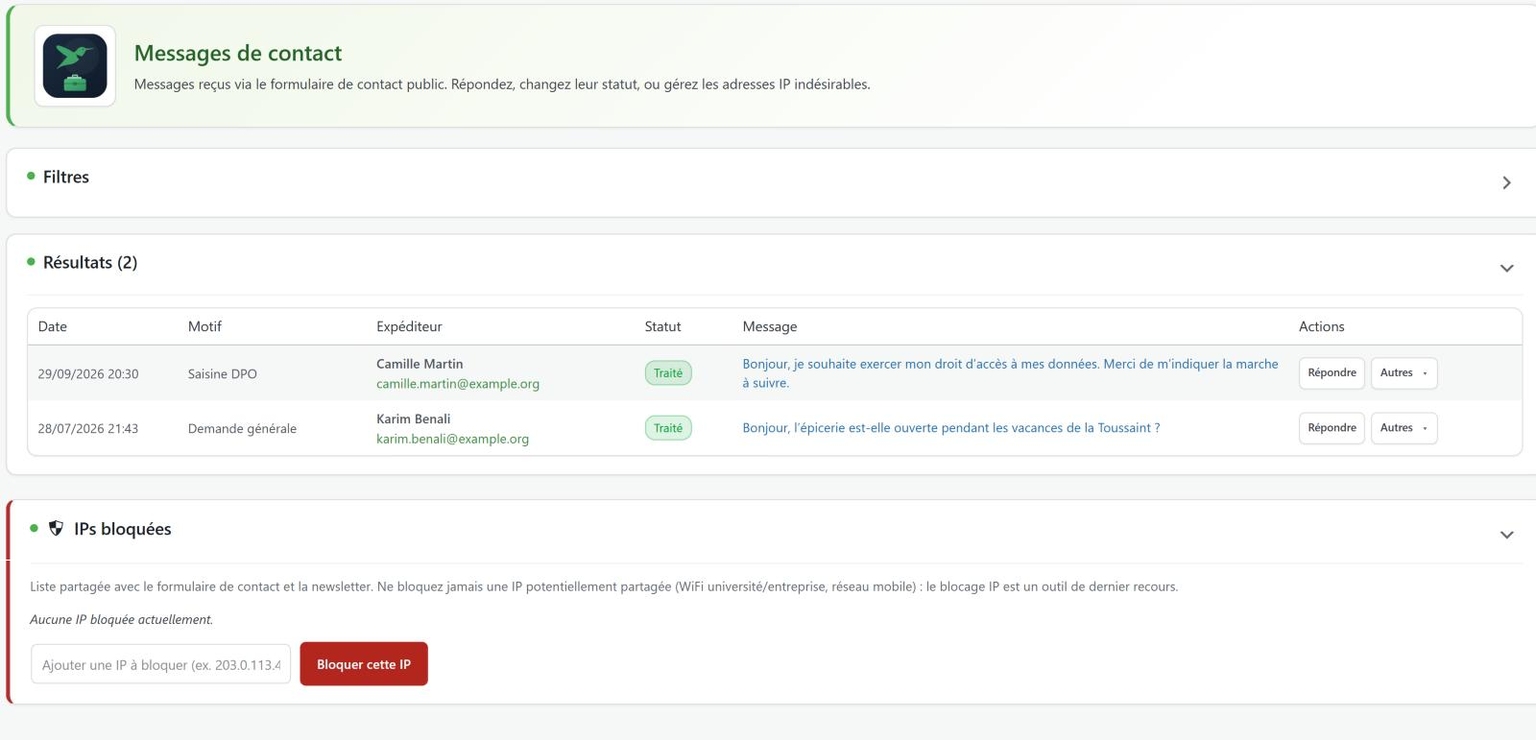Reply to Camille Martin's message
Viewport: 1536px width, 740px height.
[x=1331, y=373]
